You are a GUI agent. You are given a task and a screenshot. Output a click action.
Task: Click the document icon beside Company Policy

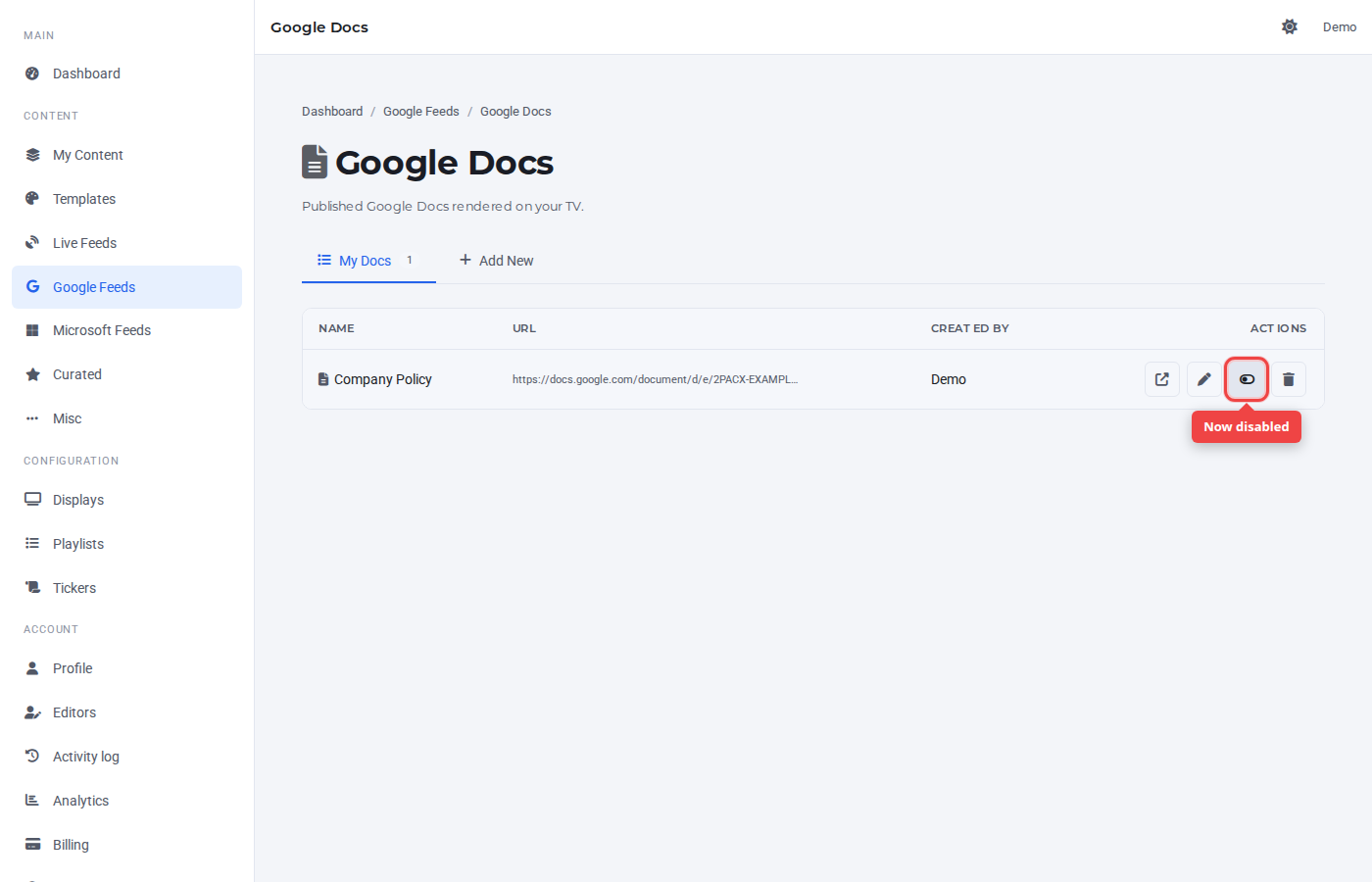click(323, 379)
